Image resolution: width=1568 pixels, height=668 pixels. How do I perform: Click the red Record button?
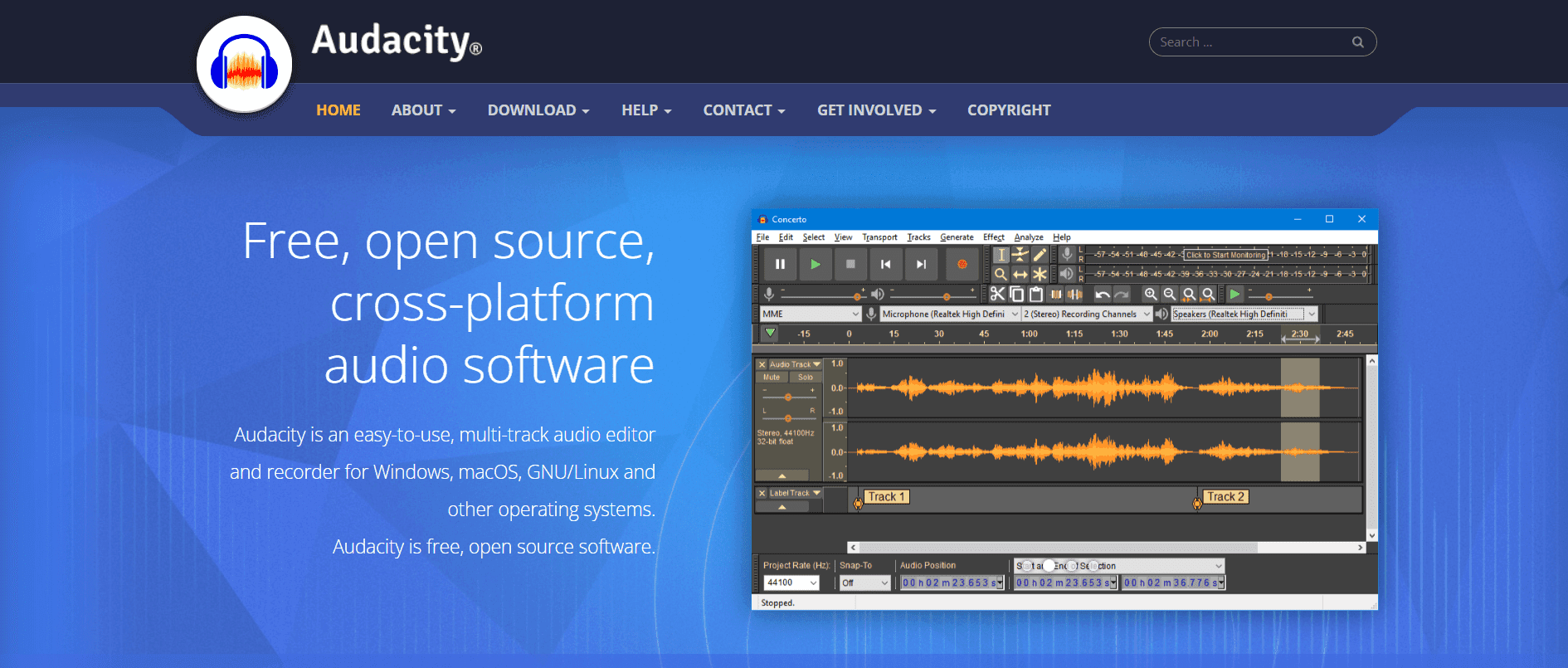point(962,264)
